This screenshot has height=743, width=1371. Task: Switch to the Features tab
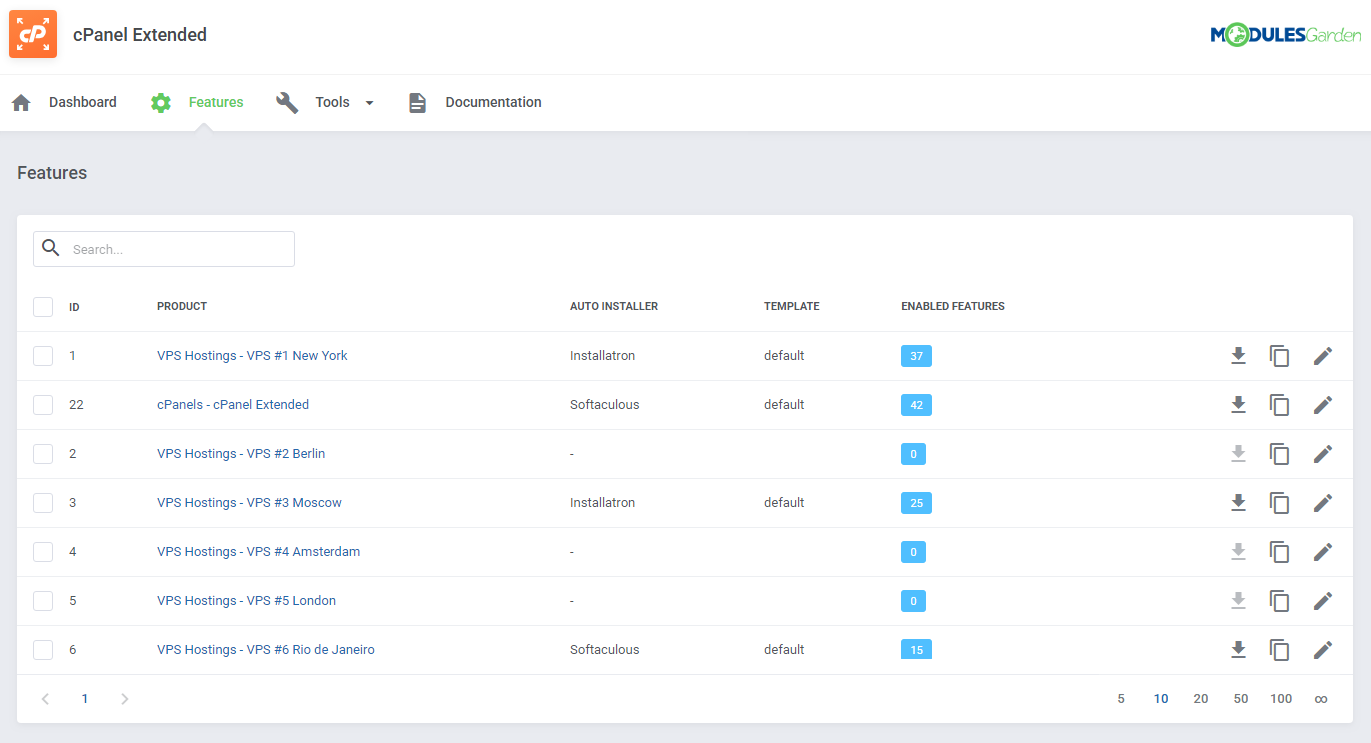click(x=216, y=102)
